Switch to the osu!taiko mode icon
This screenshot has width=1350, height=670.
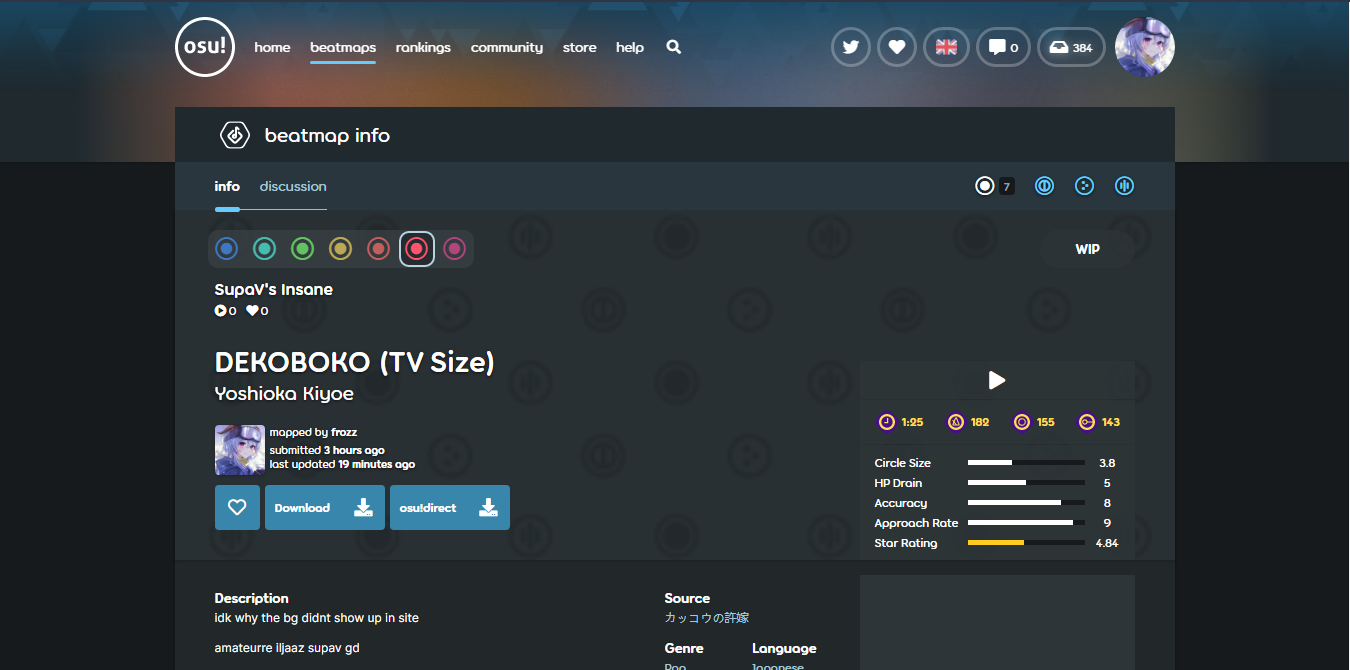click(x=1044, y=185)
